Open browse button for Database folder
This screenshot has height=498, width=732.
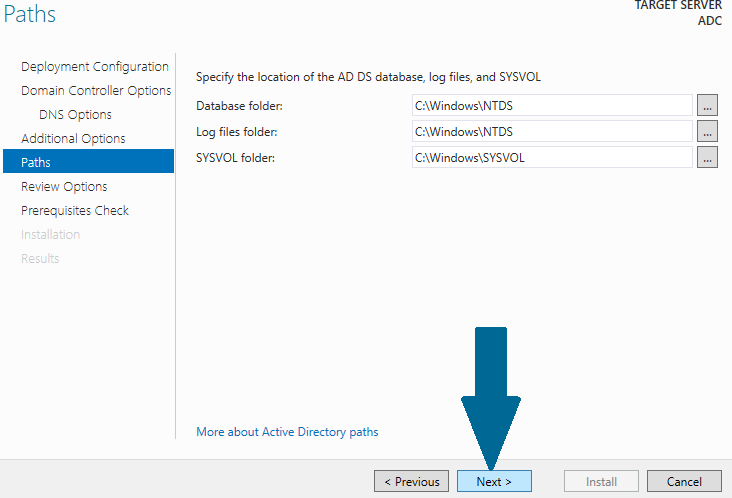click(707, 105)
